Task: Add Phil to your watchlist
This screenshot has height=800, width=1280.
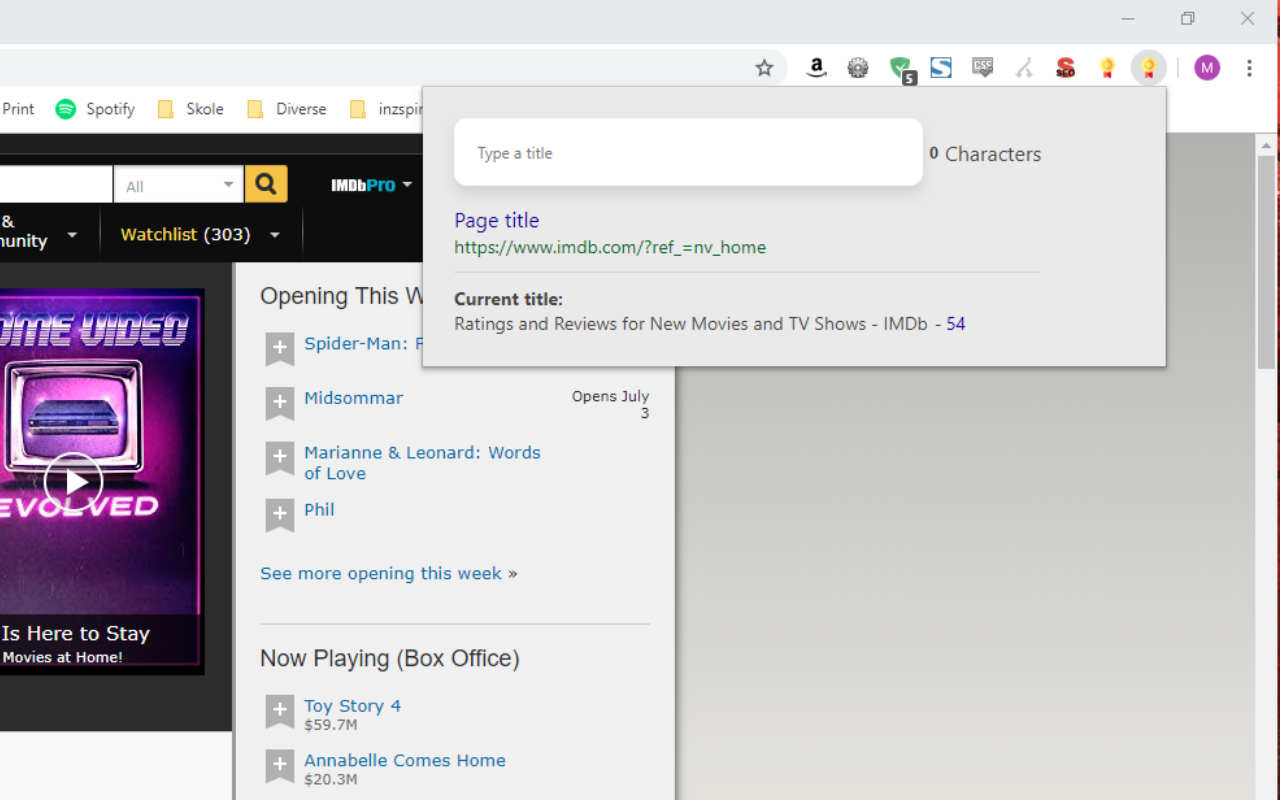Action: pyautogui.click(x=279, y=515)
